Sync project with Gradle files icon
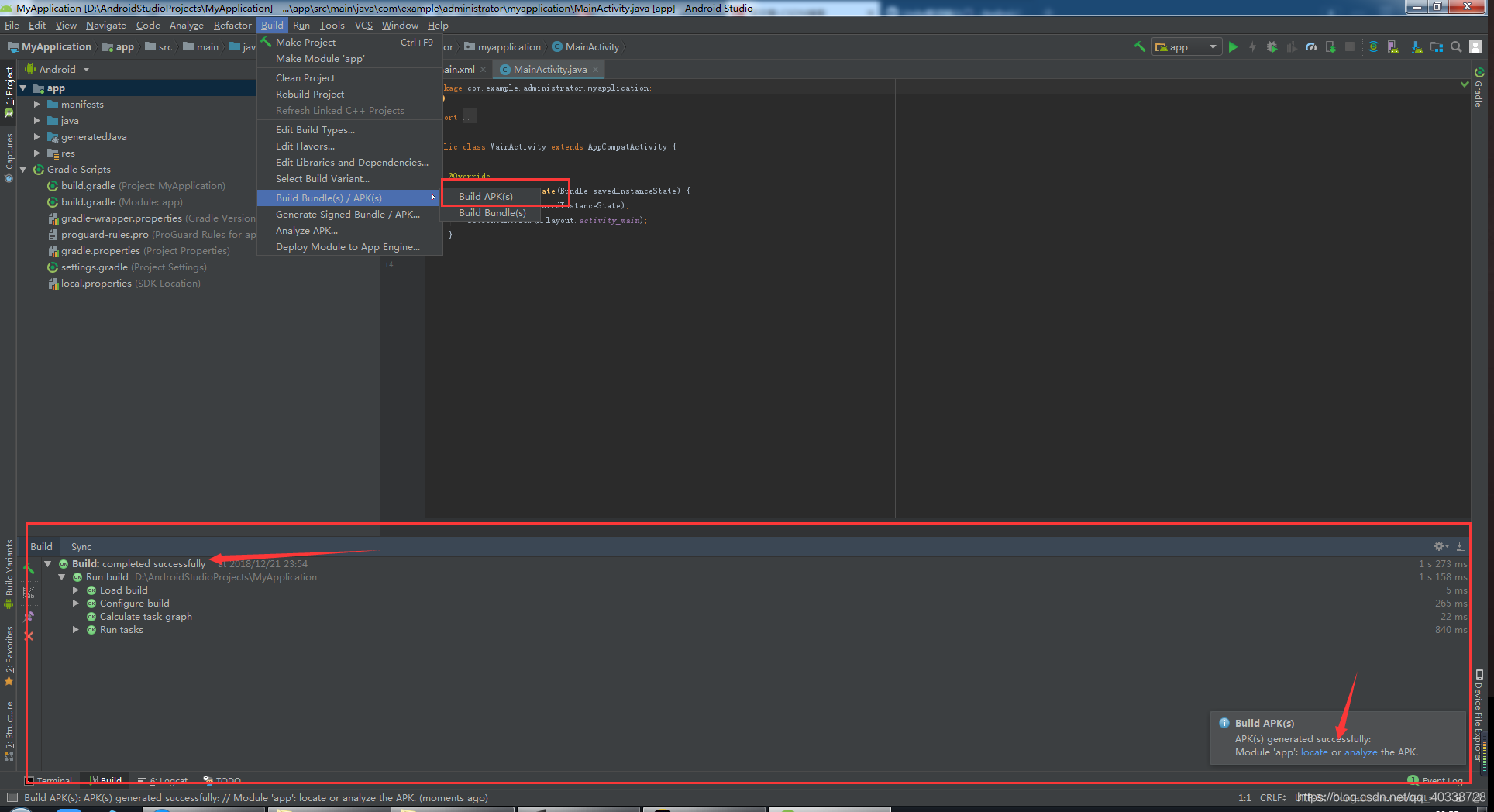 (x=1373, y=47)
